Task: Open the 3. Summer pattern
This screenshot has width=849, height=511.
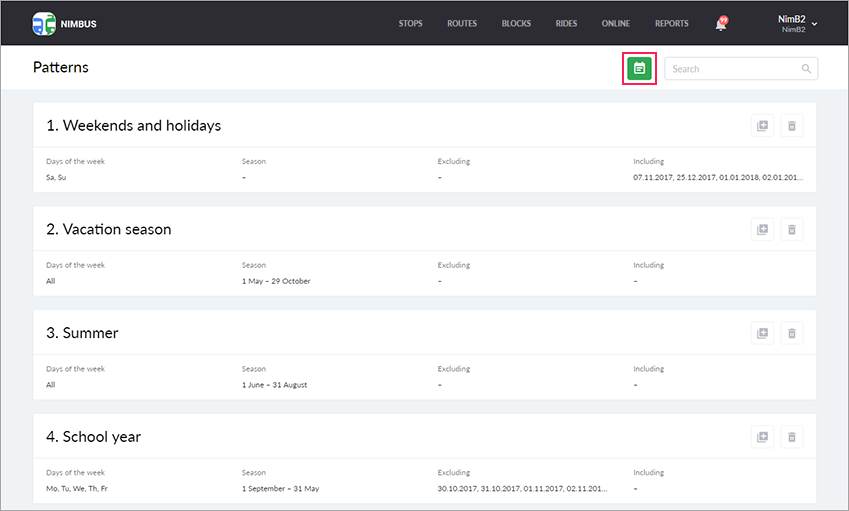Action: click(x=82, y=333)
